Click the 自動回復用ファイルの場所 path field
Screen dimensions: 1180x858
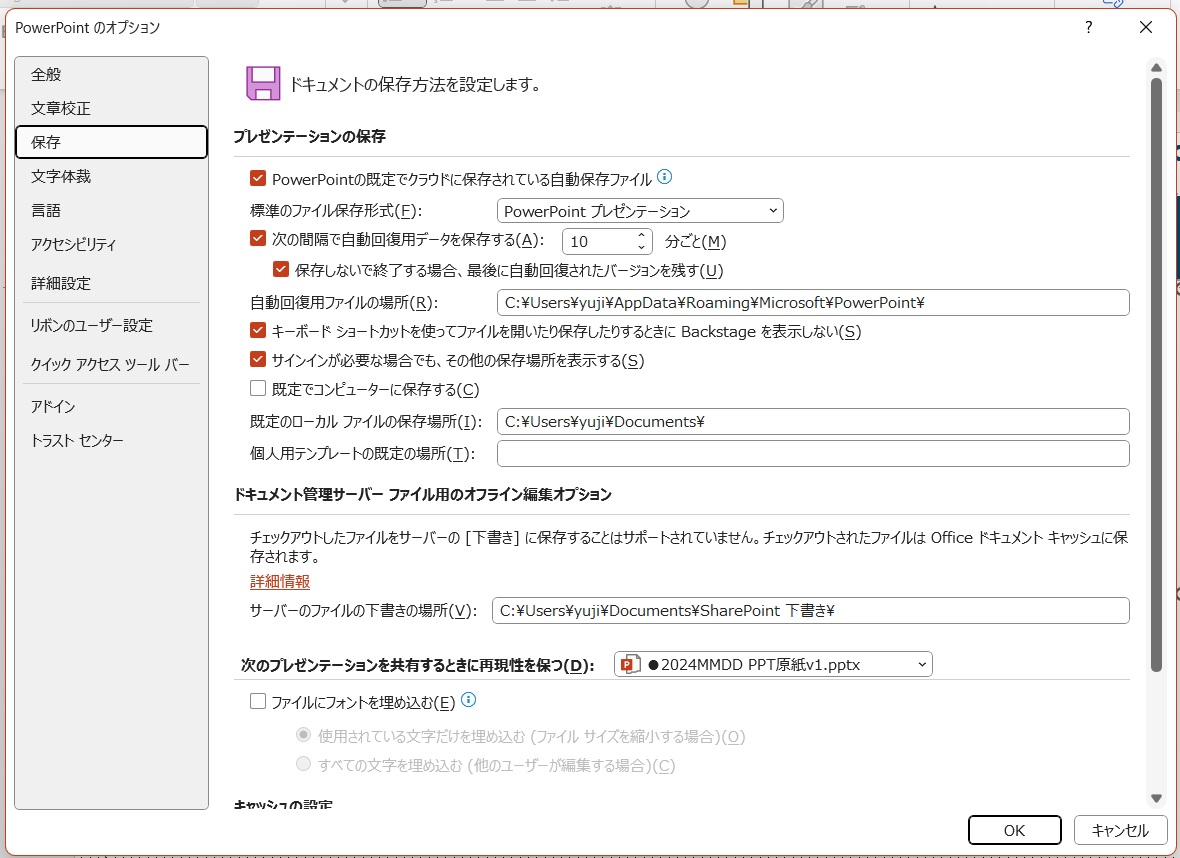pos(813,303)
